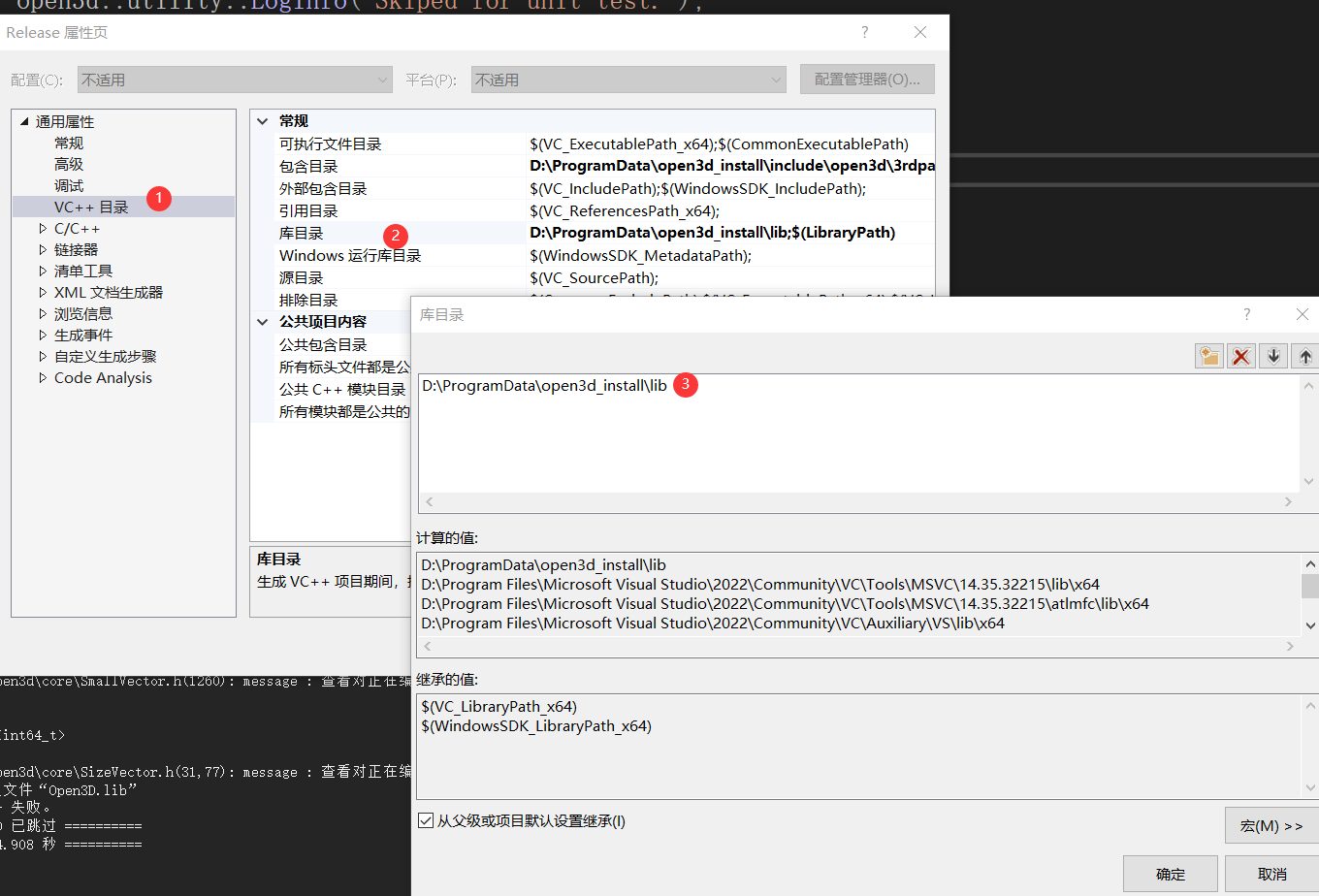This screenshot has width=1319, height=896.
Task: Open help via the 库目录 dialog question mark
Action: pos(1247,314)
